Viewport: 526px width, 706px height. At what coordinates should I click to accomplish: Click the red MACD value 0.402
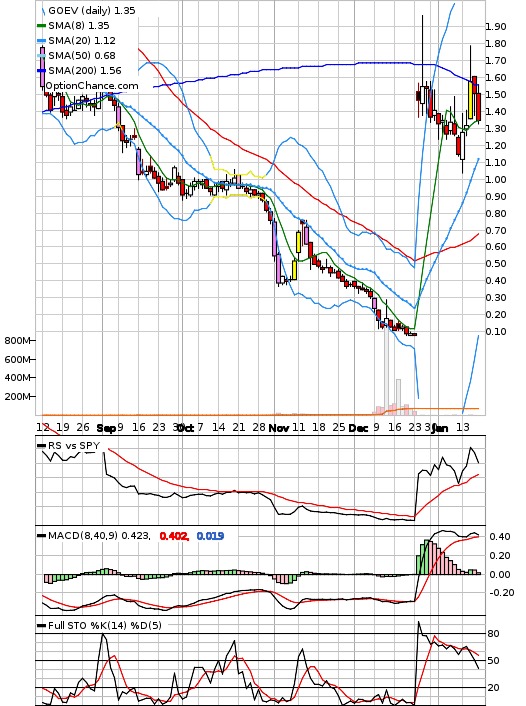point(174,536)
